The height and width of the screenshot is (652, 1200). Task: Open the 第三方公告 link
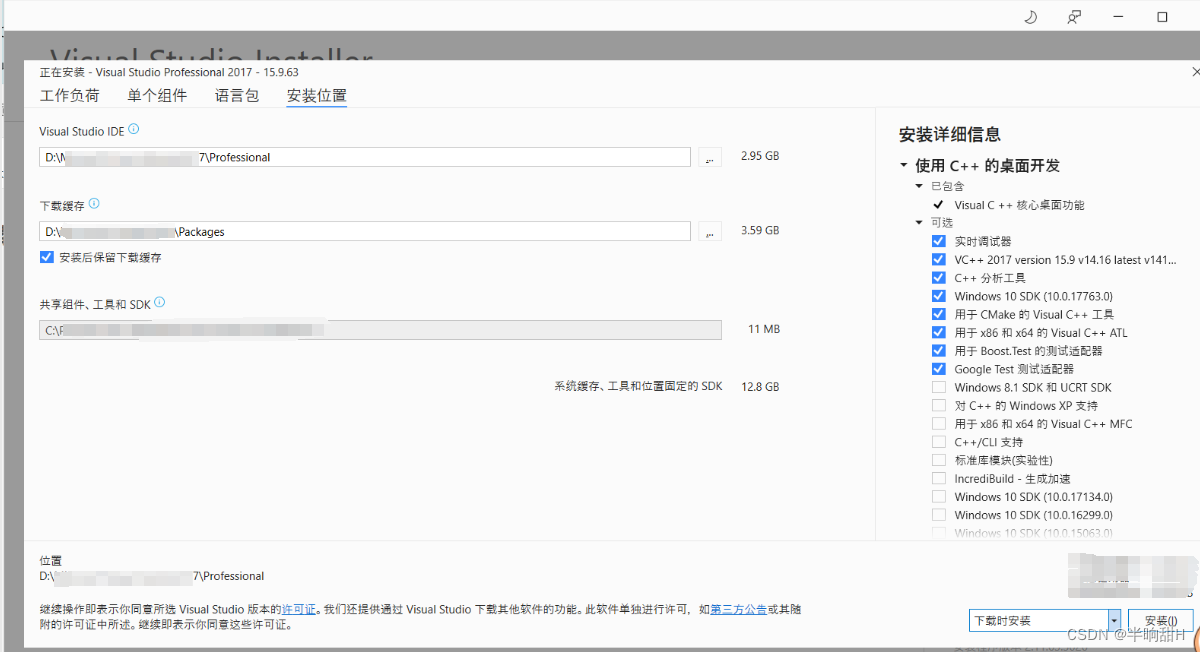pyautogui.click(x=739, y=609)
